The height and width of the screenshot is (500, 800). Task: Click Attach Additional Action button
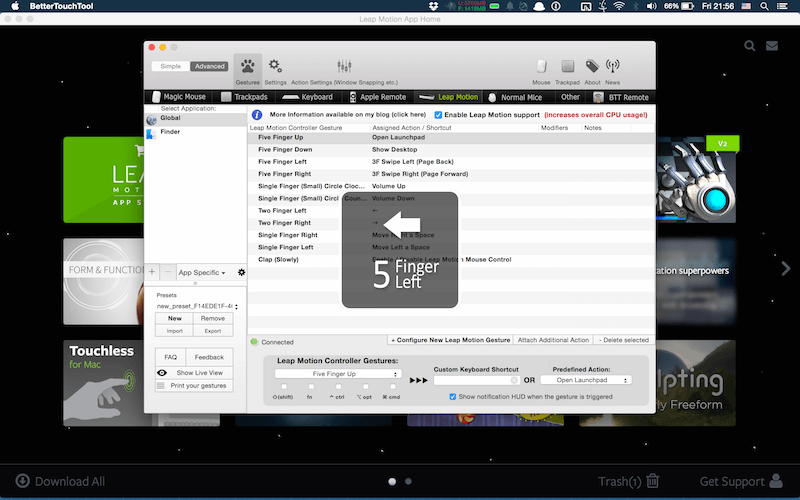(x=553, y=340)
